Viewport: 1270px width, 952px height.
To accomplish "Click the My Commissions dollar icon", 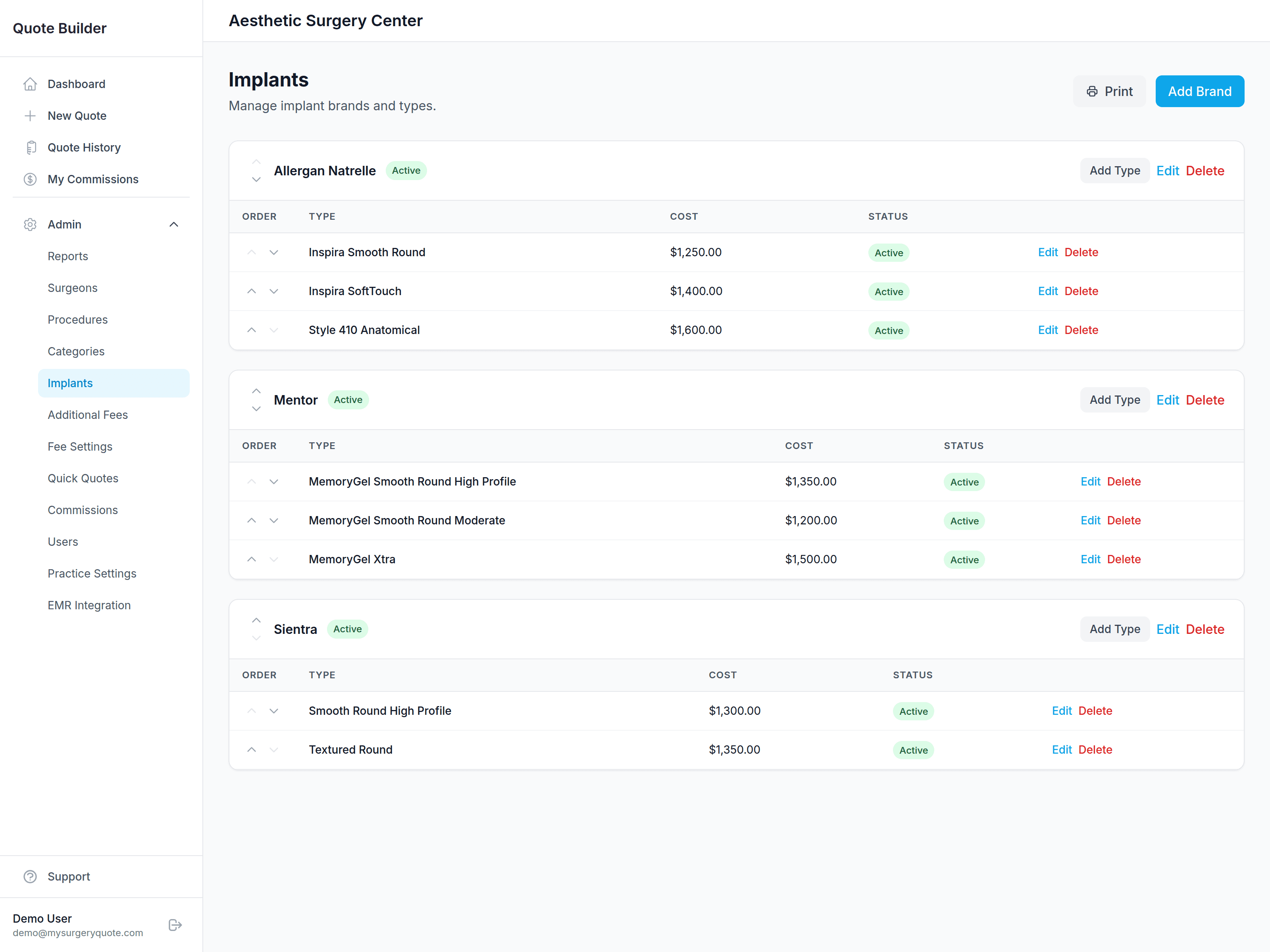I will coord(31,179).
